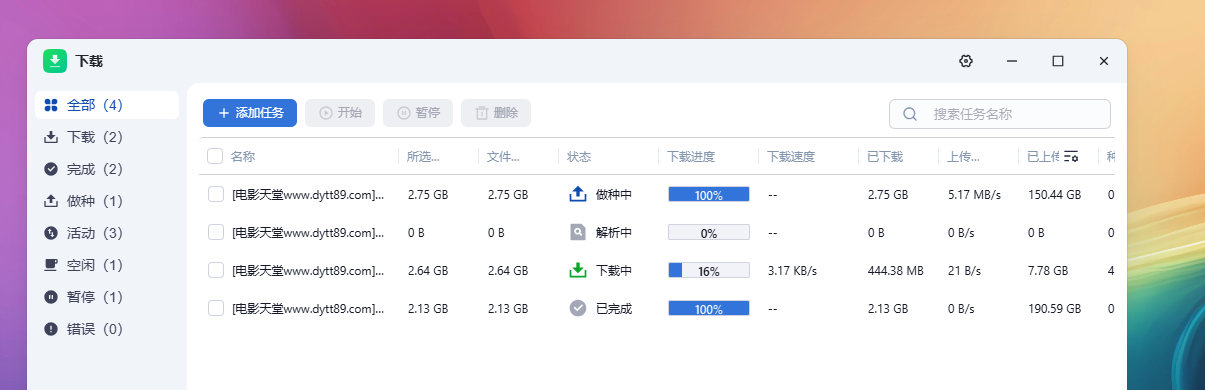Click the seeding status icon in first row

point(577,194)
